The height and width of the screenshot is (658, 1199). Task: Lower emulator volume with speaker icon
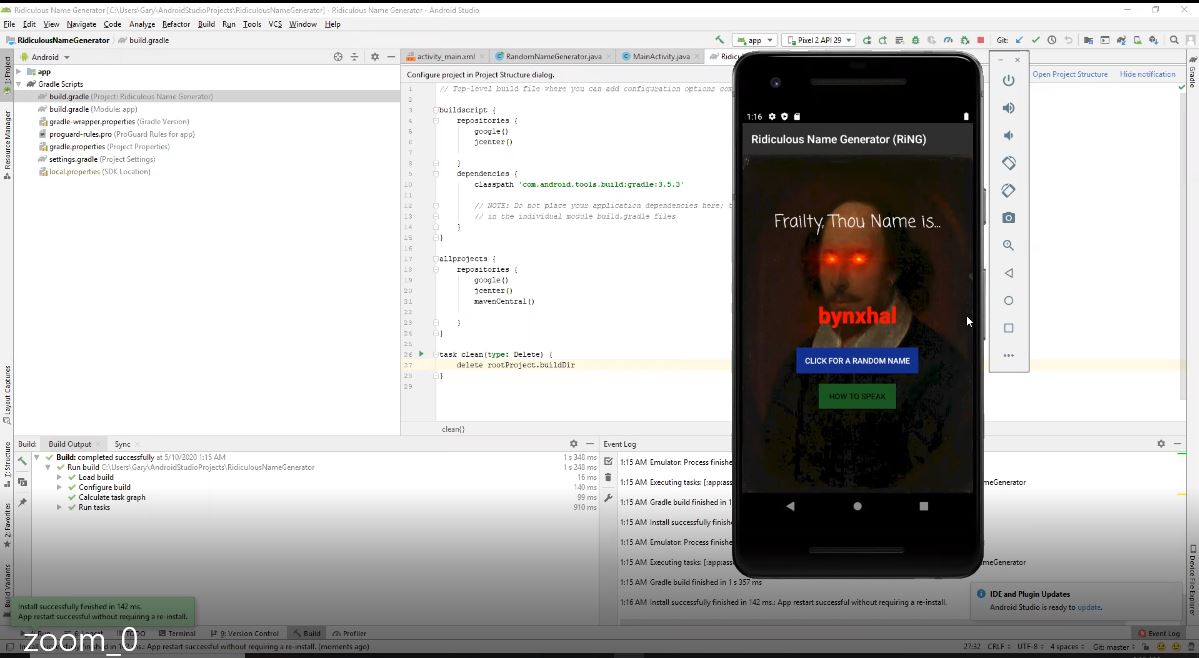click(1009, 135)
